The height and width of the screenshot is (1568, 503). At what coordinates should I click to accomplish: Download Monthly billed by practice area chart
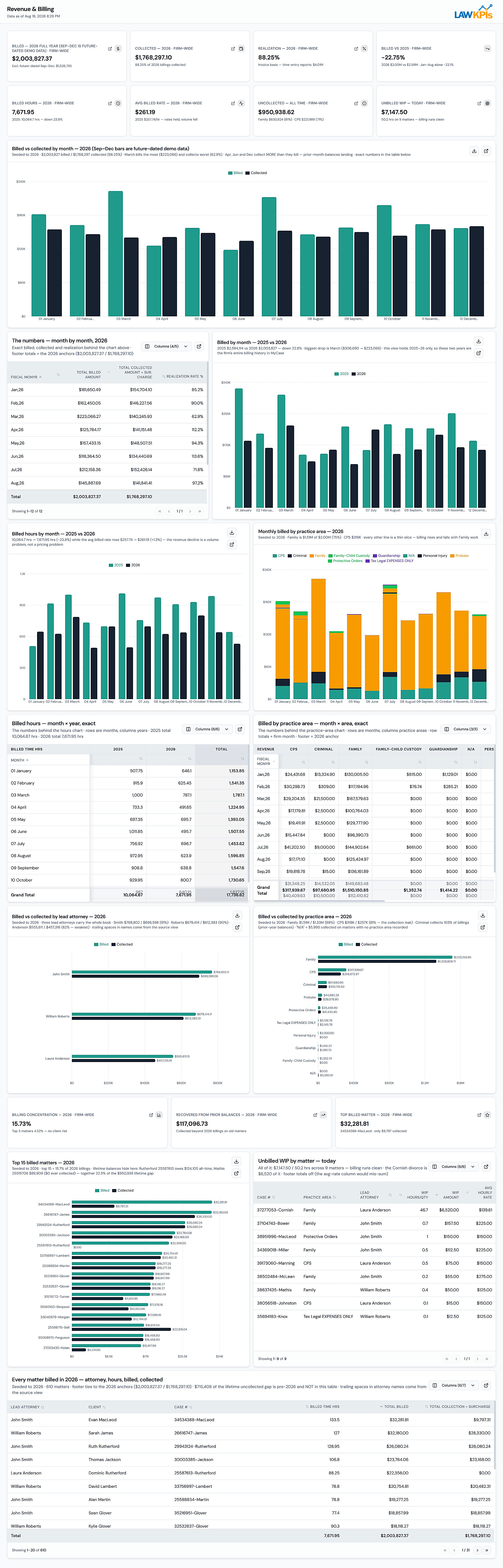486,534
